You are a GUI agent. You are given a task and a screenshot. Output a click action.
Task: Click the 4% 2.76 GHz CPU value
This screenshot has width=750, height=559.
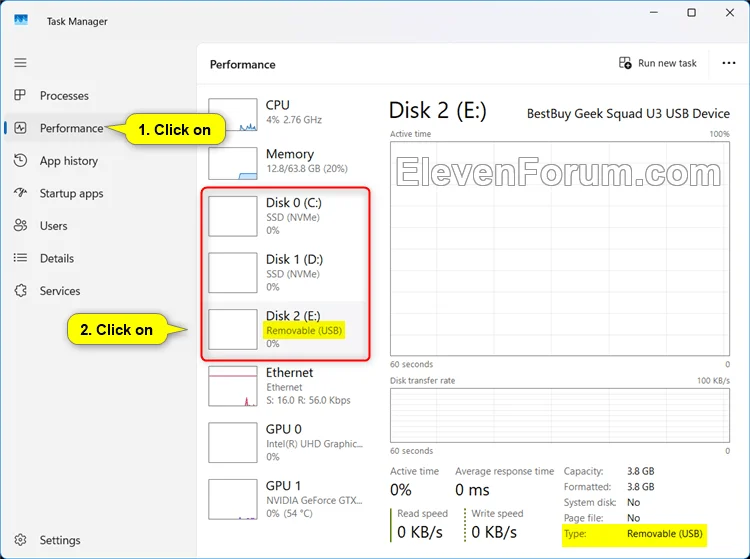[294, 120]
